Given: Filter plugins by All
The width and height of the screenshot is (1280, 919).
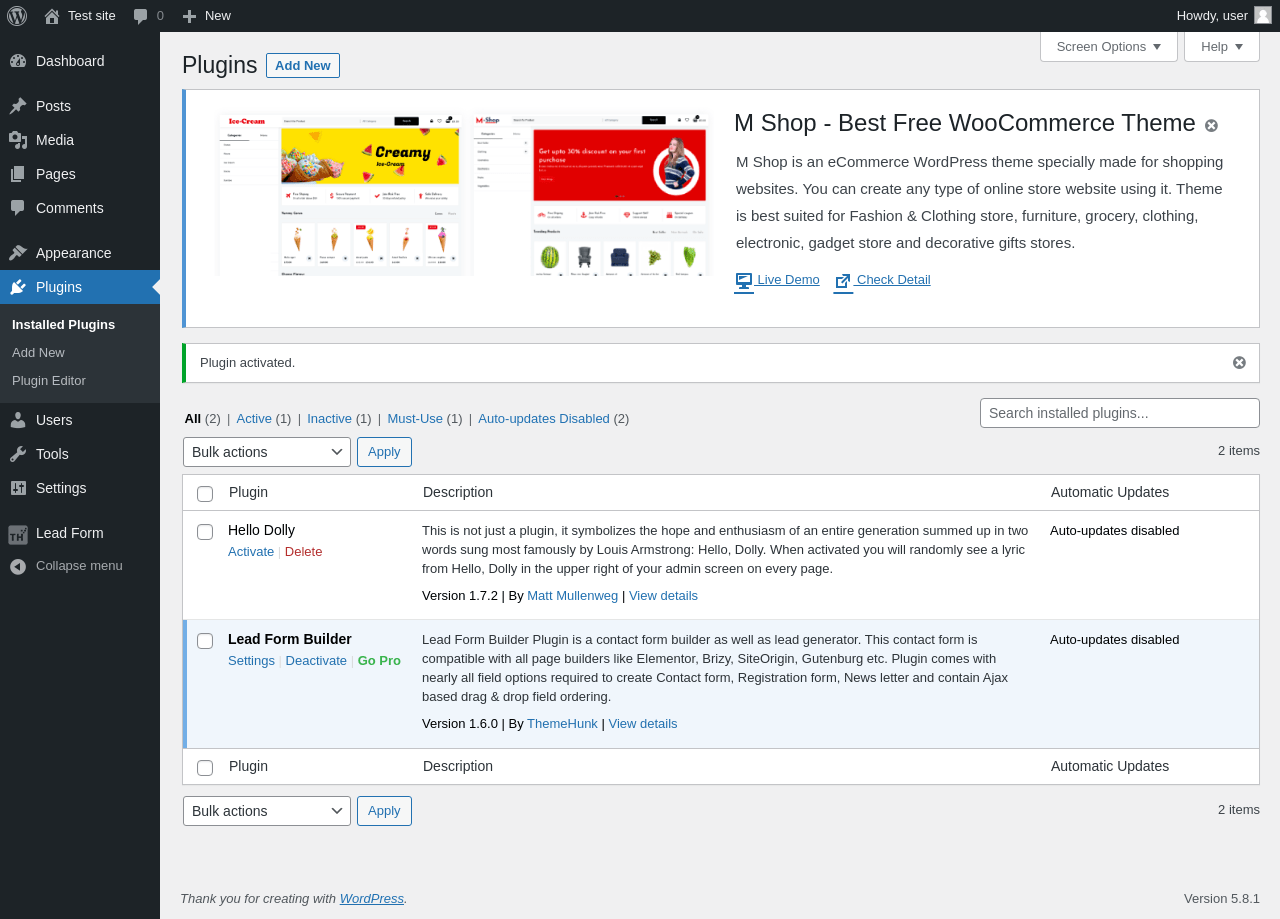Looking at the screenshot, I should point(192,419).
